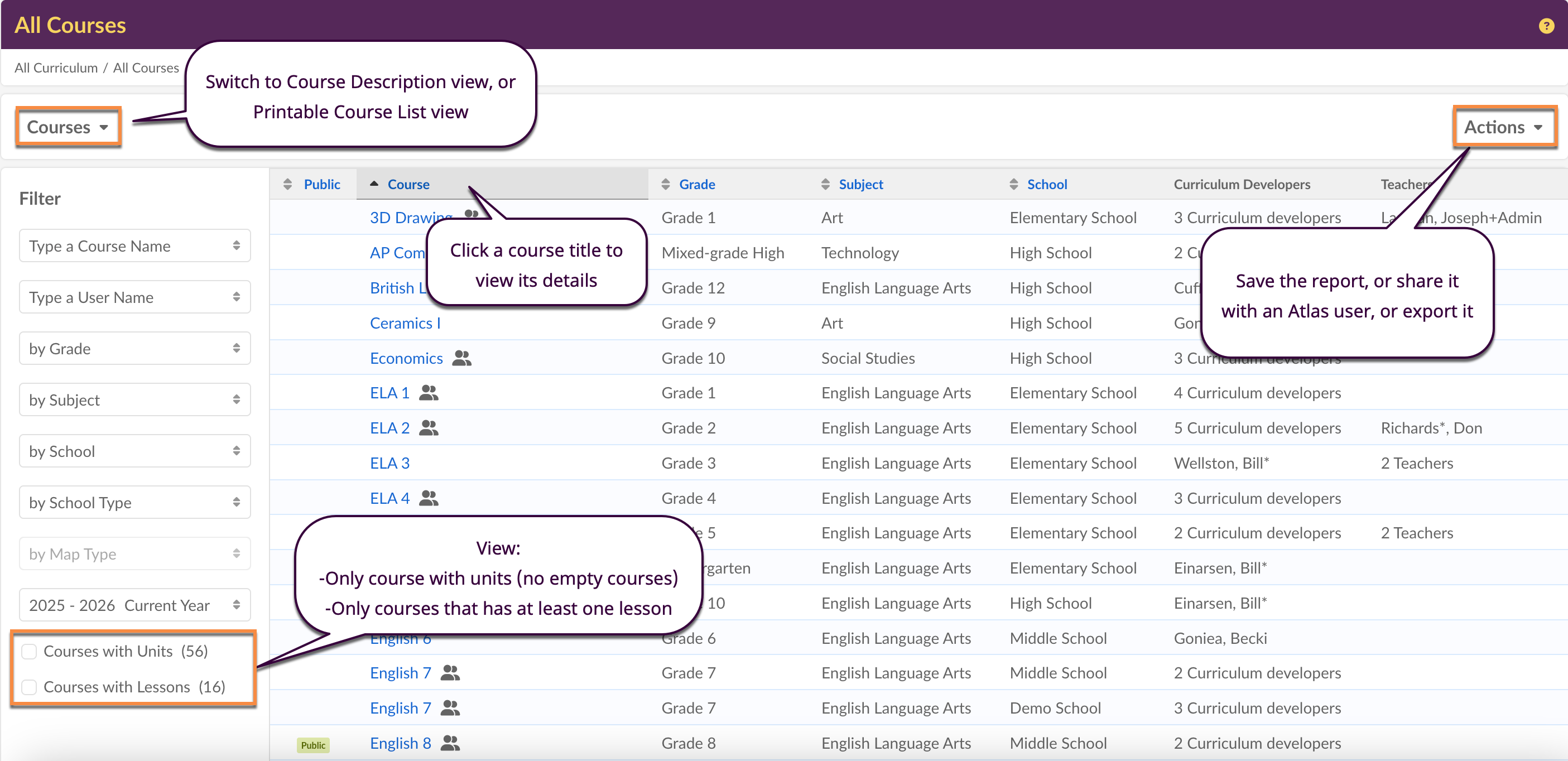Viewport: 1568px width, 761px height.
Task: Open the by Subject filter dropdown
Action: [x=134, y=399]
